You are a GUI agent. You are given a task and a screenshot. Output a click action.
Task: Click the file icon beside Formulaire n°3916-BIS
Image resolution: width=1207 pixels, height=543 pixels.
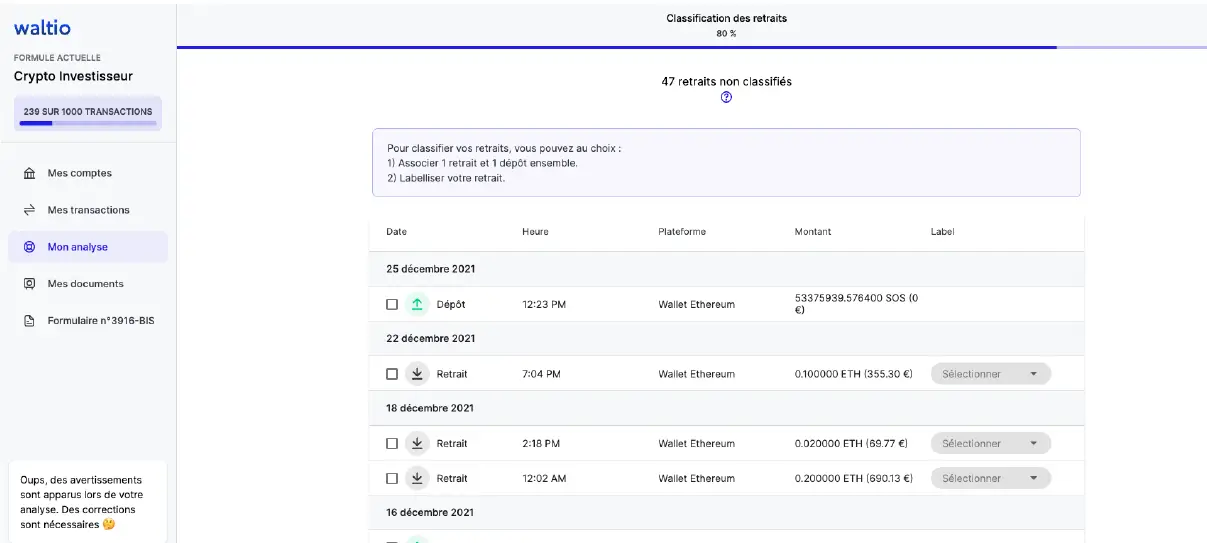click(x=29, y=321)
